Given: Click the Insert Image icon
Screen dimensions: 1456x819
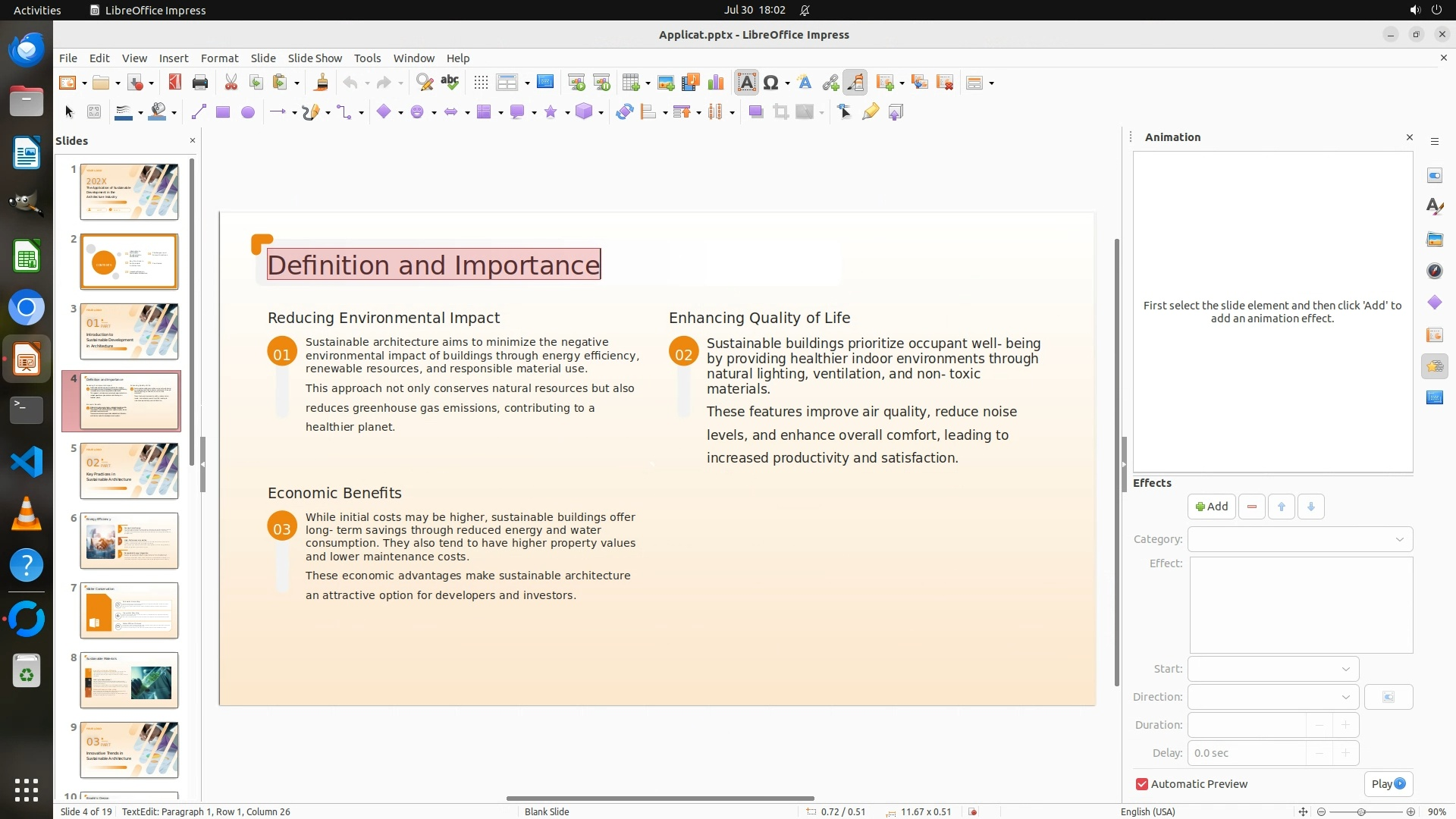Looking at the screenshot, I should (x=665, y=83).
